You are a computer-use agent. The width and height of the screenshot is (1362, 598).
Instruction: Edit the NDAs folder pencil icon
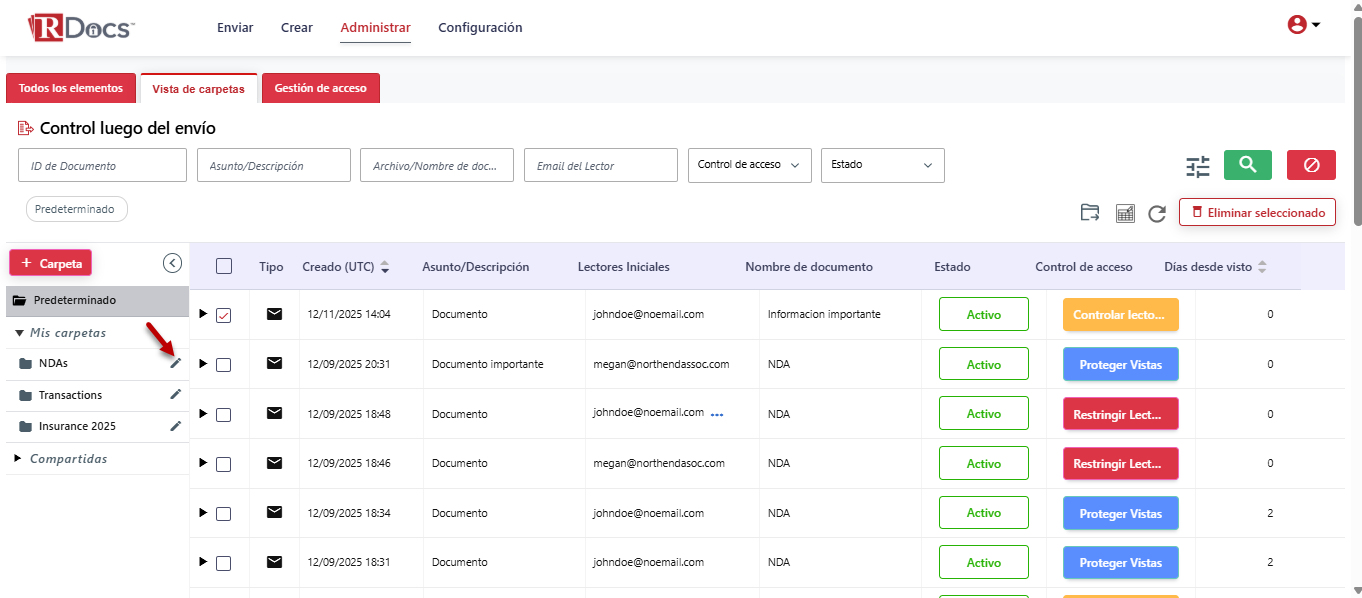pos(176,363)
